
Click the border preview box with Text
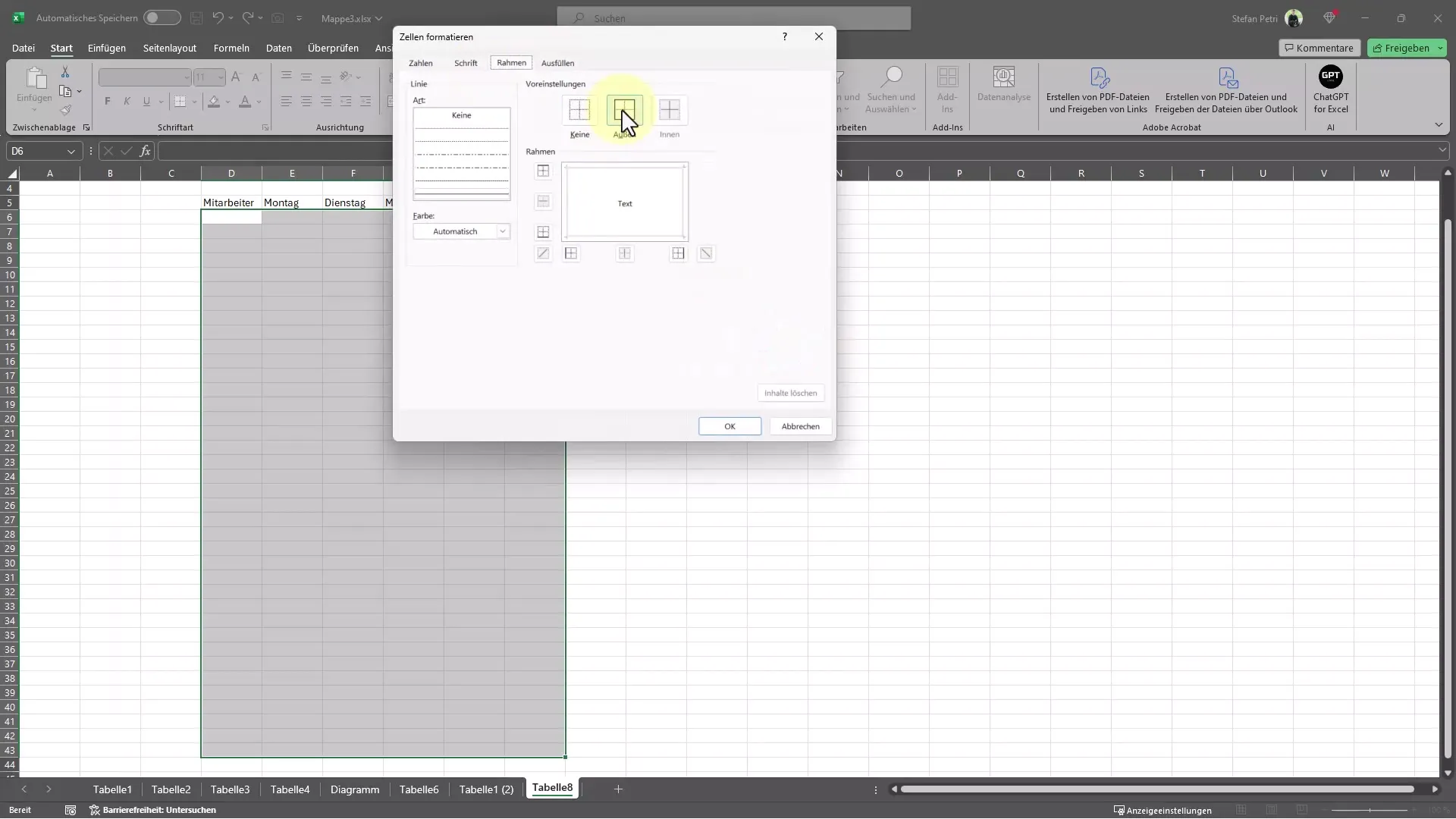coord(625,202)
